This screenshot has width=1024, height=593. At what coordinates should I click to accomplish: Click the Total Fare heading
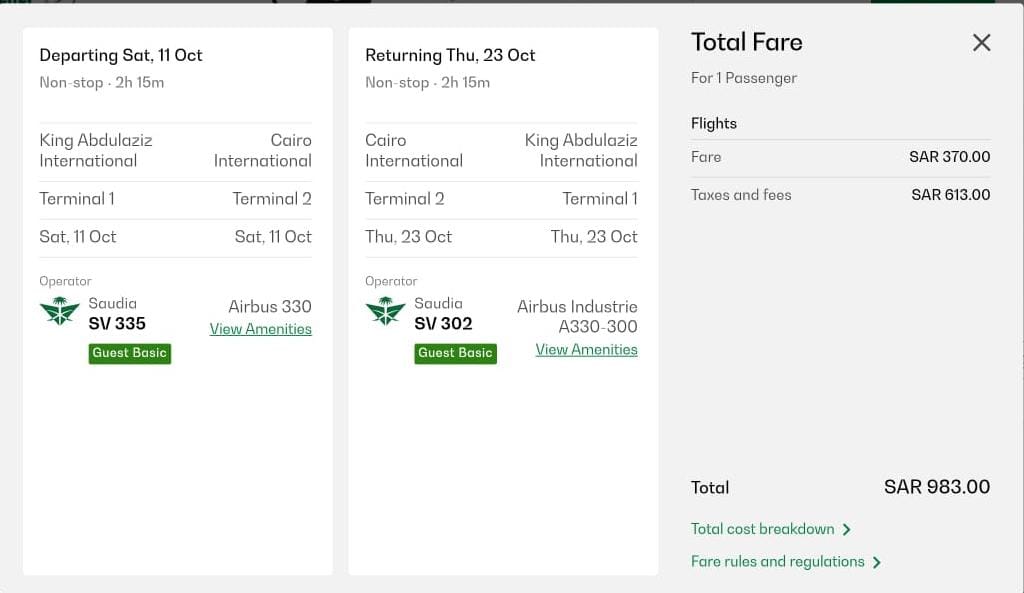pos(746,42)
